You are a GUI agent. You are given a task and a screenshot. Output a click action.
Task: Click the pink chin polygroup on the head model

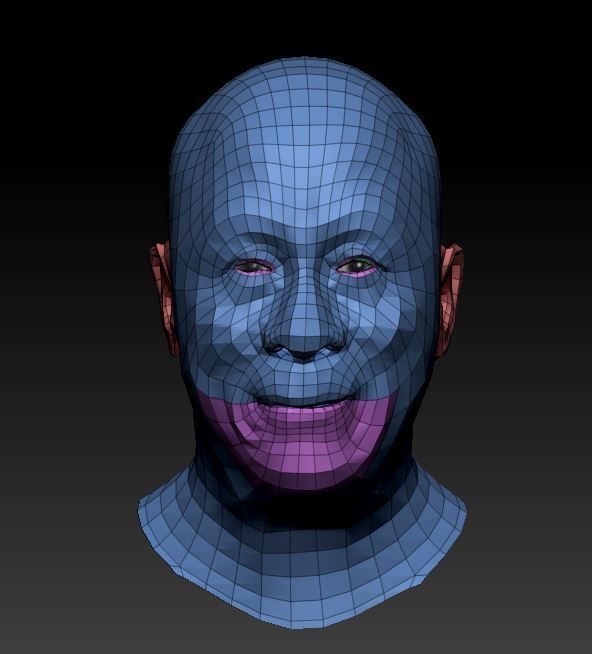tap(302, 442)
